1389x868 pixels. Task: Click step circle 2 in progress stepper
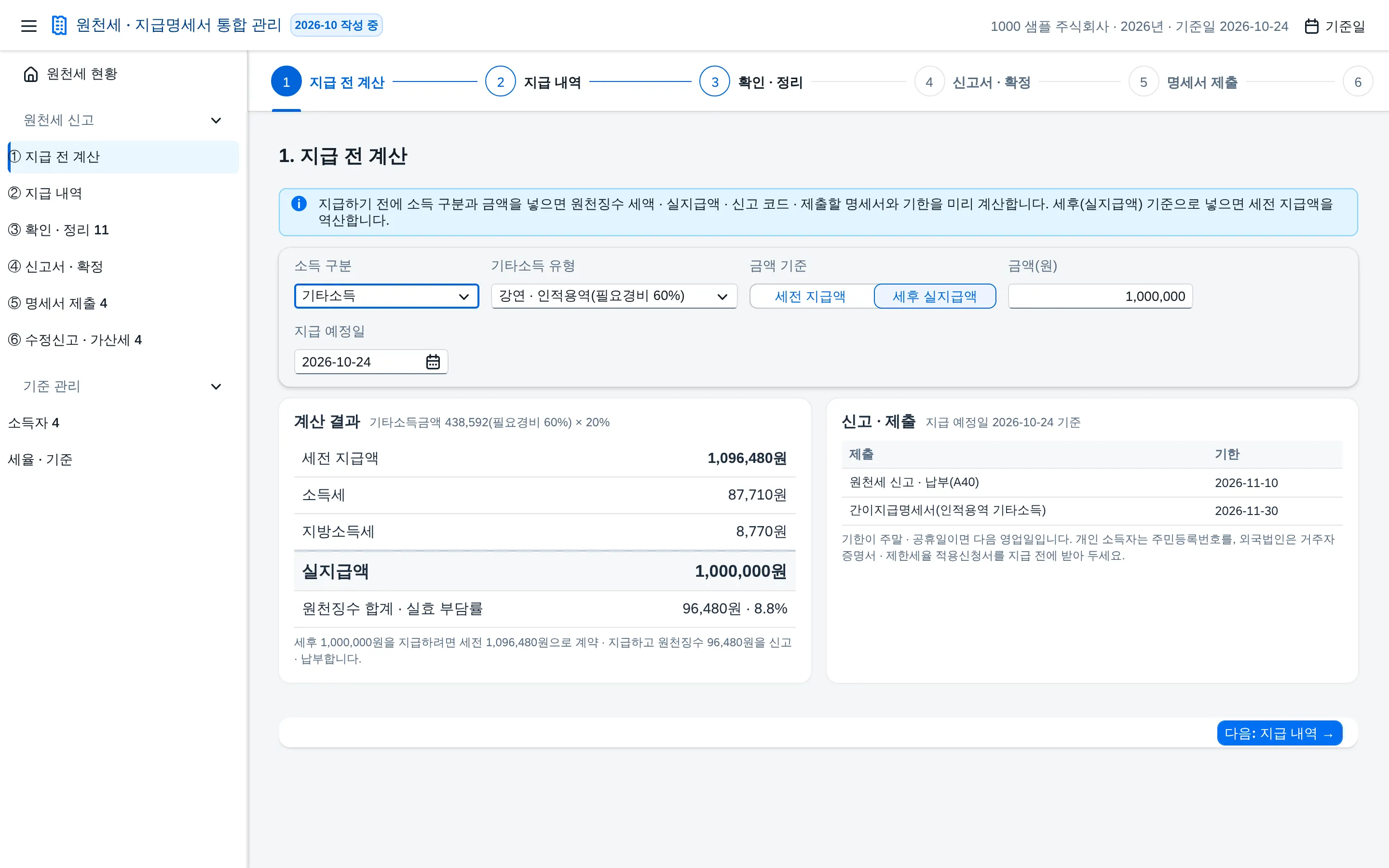click(x=501, y=82)
